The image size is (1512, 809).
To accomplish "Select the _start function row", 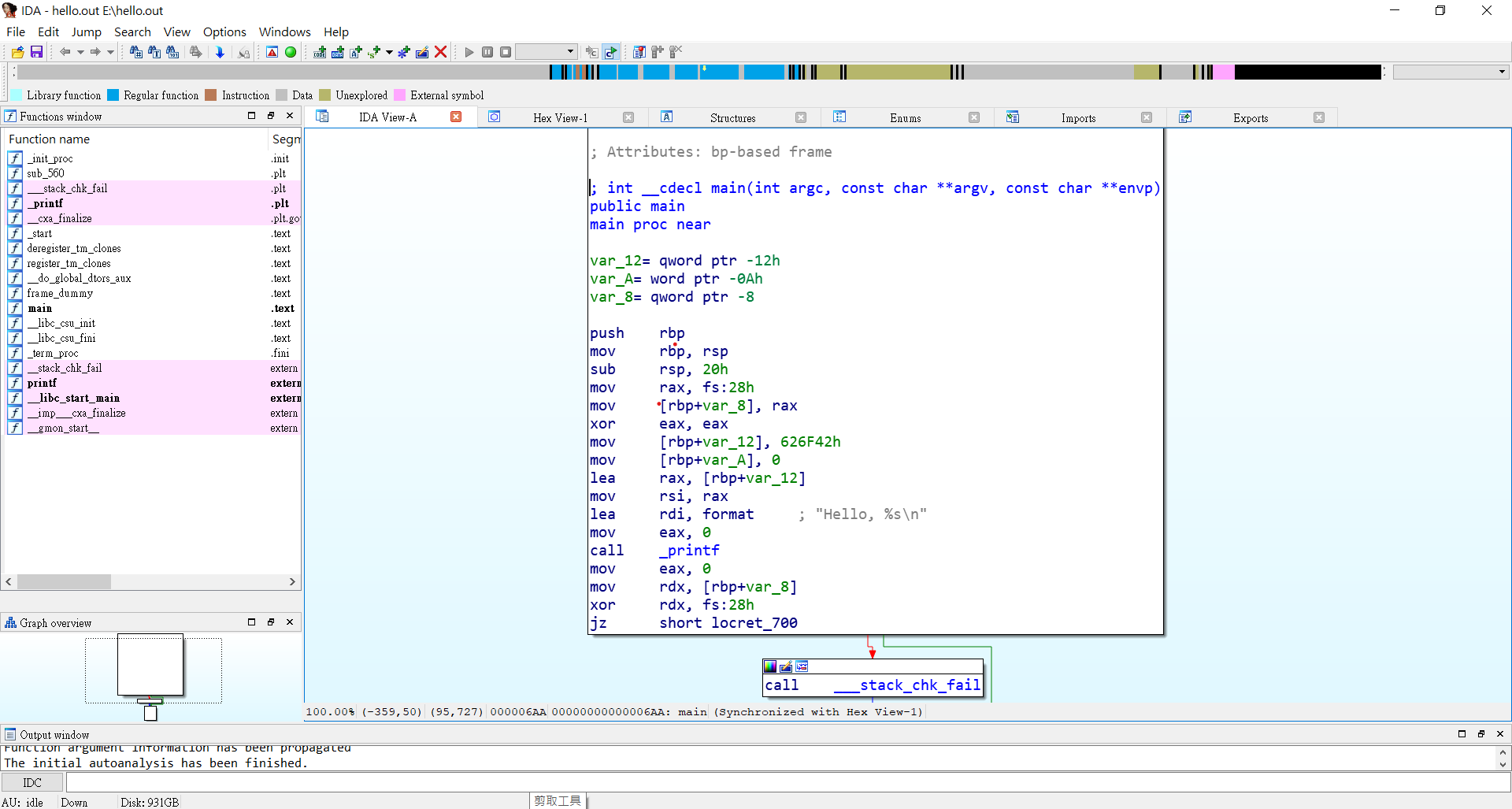I will pyautogui.click(x=153, y=233).
